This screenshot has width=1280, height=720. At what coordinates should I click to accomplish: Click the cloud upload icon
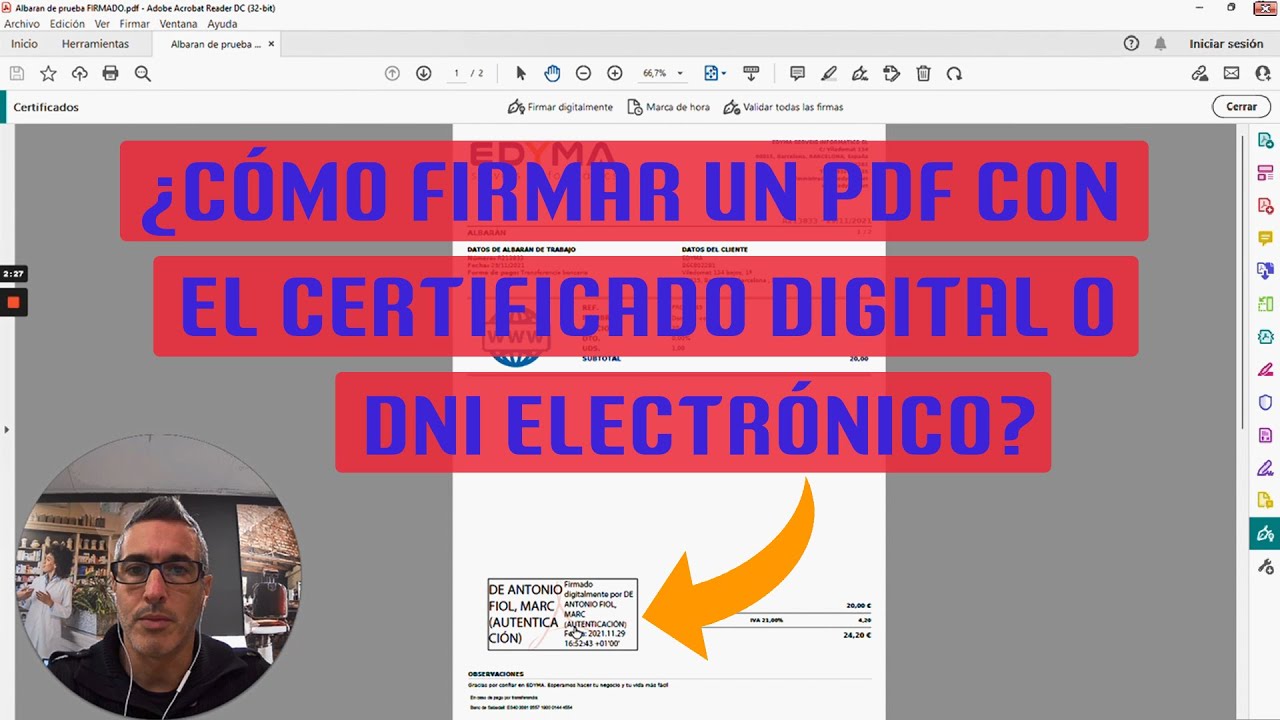tap(79, 73)
